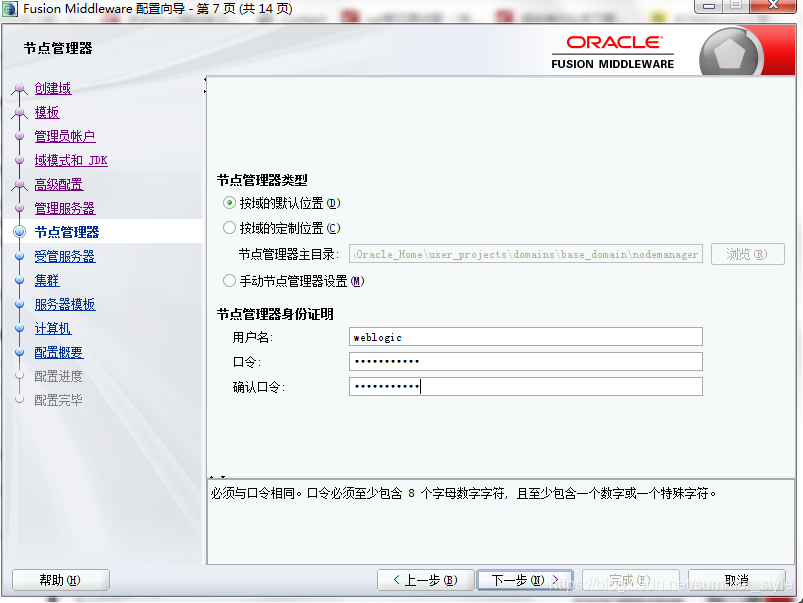The image size is (803, 603).
Task: Focus the 确认口令 confirm password field
Action: (525, 386)
